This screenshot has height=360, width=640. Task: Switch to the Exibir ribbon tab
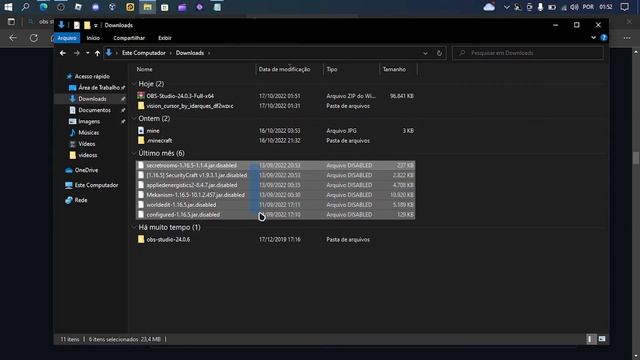(x=165, y=38)
